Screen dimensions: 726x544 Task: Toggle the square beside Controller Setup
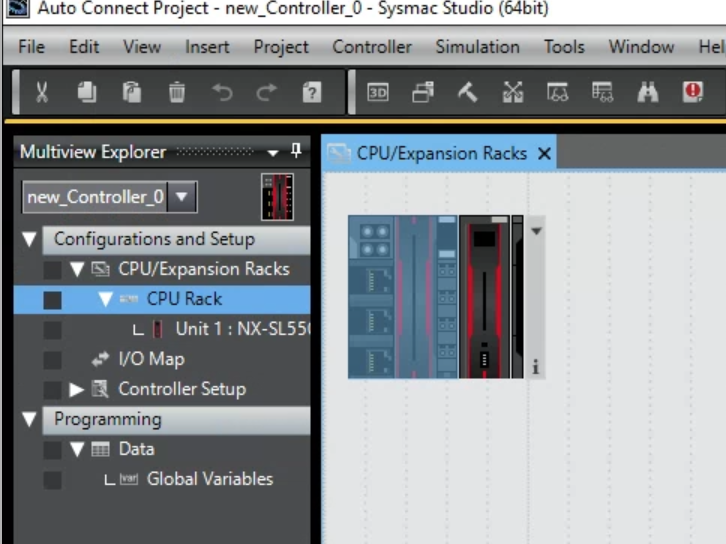52,390
